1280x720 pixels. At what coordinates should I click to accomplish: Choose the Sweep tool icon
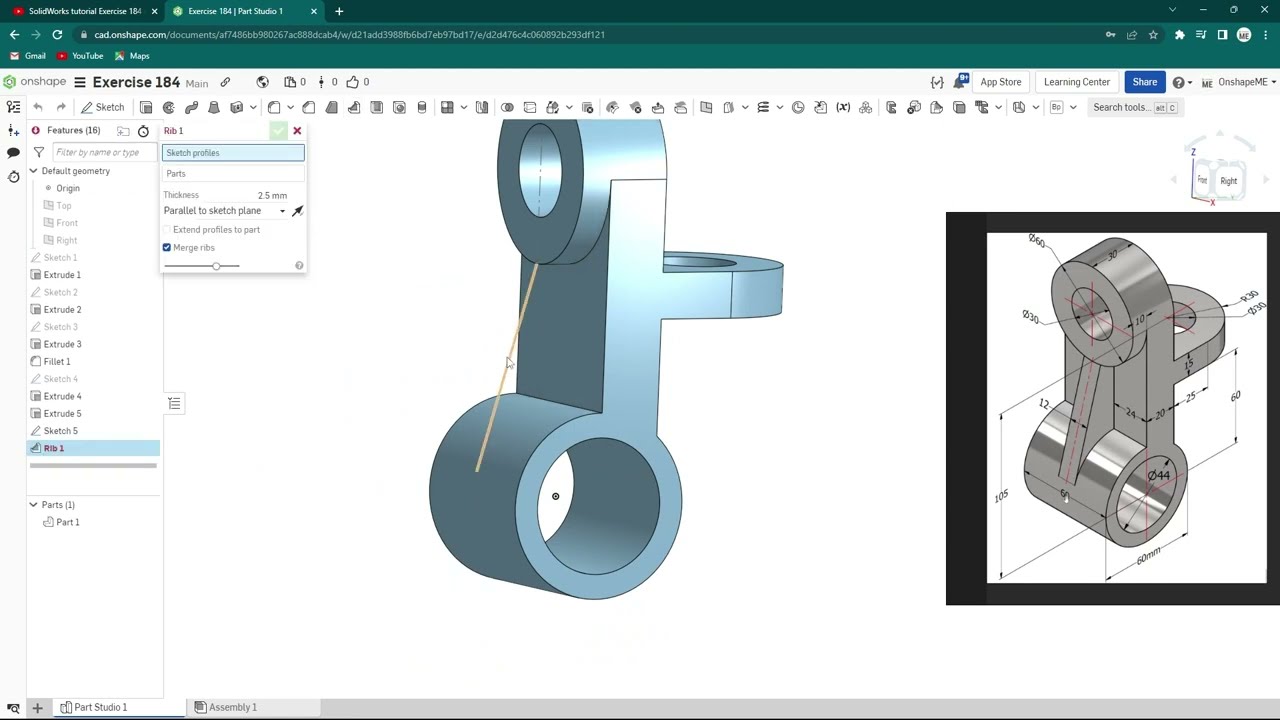191,107
